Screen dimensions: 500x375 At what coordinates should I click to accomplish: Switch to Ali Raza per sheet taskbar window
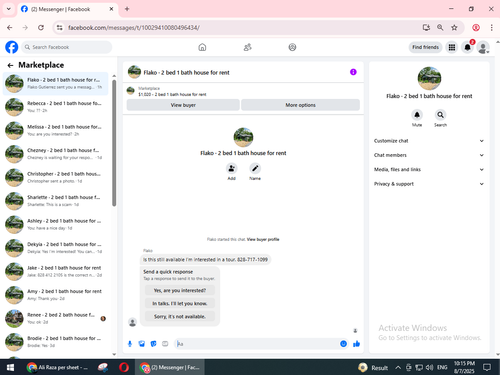[x=57, y=367]
